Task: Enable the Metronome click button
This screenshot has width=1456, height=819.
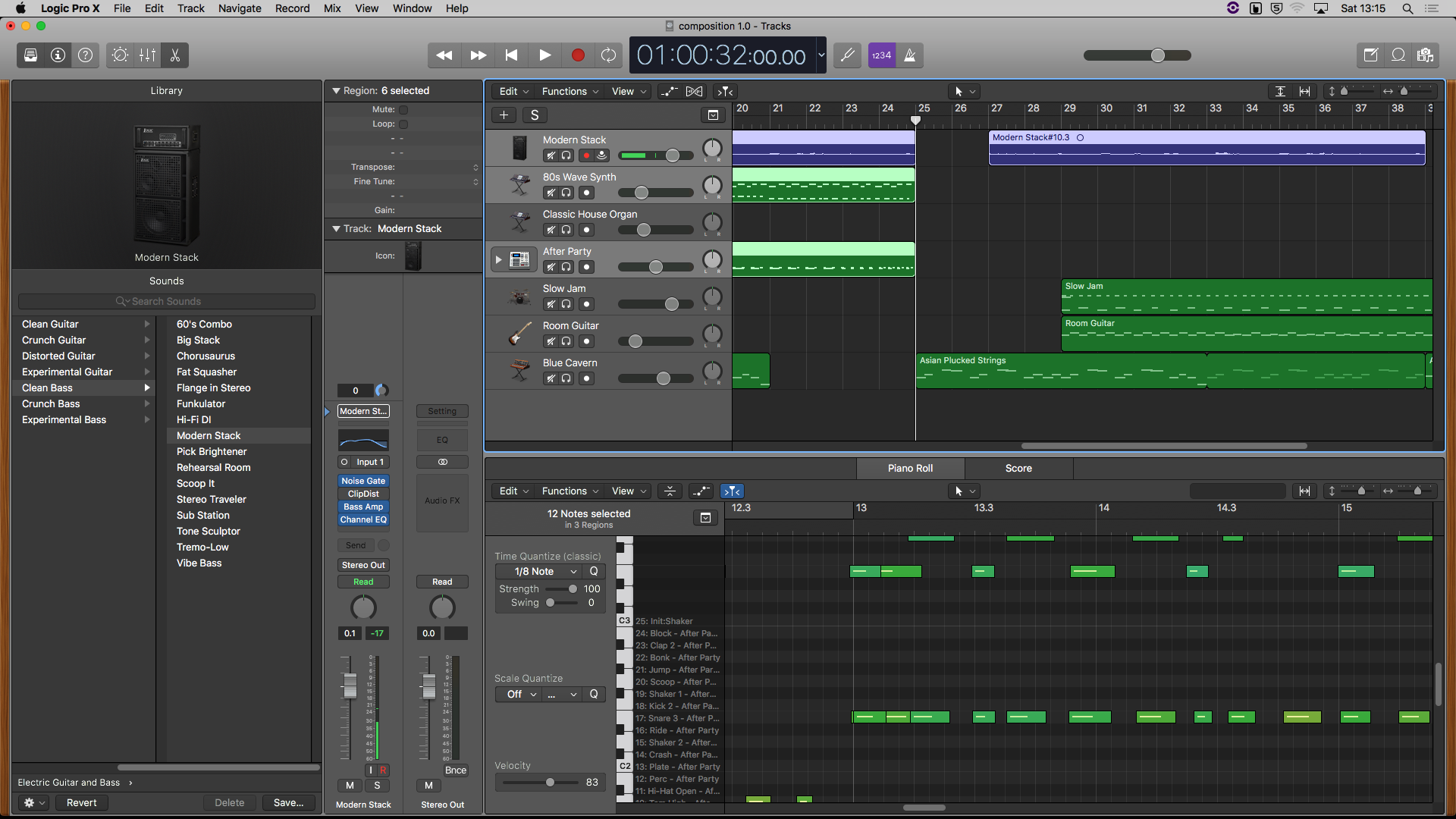Action: (910, 55)
